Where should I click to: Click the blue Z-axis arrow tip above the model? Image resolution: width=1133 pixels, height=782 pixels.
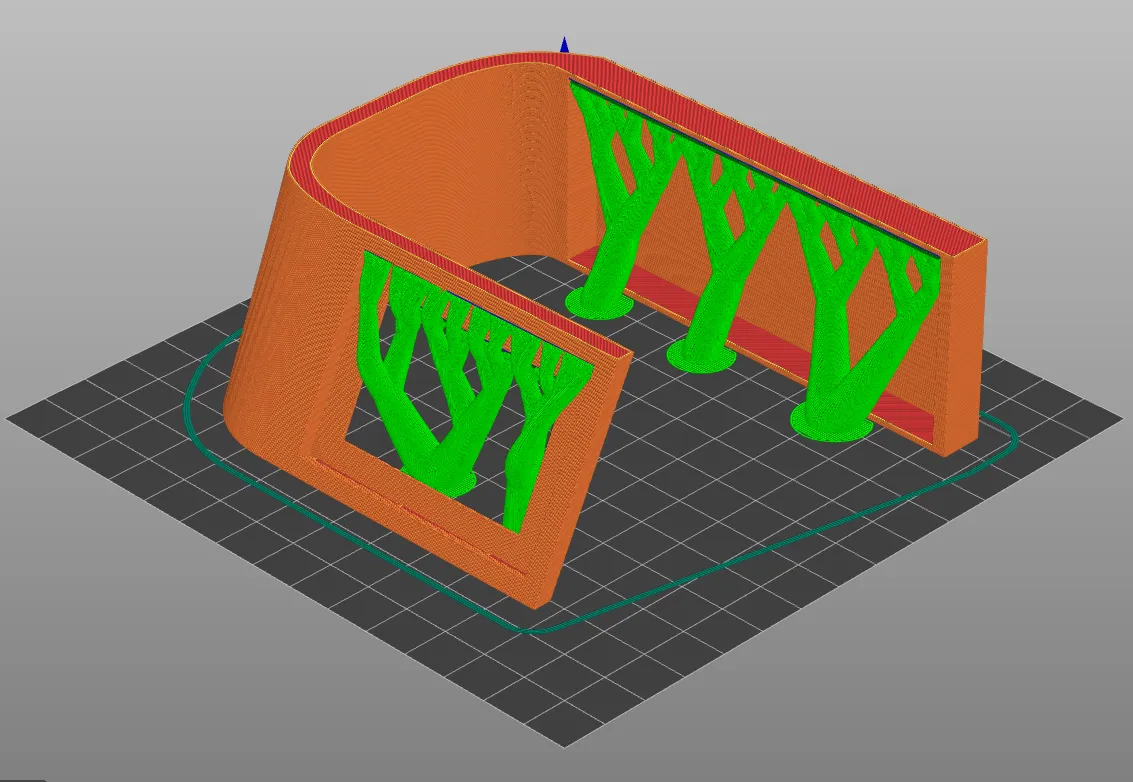click(x=564, y=45)
